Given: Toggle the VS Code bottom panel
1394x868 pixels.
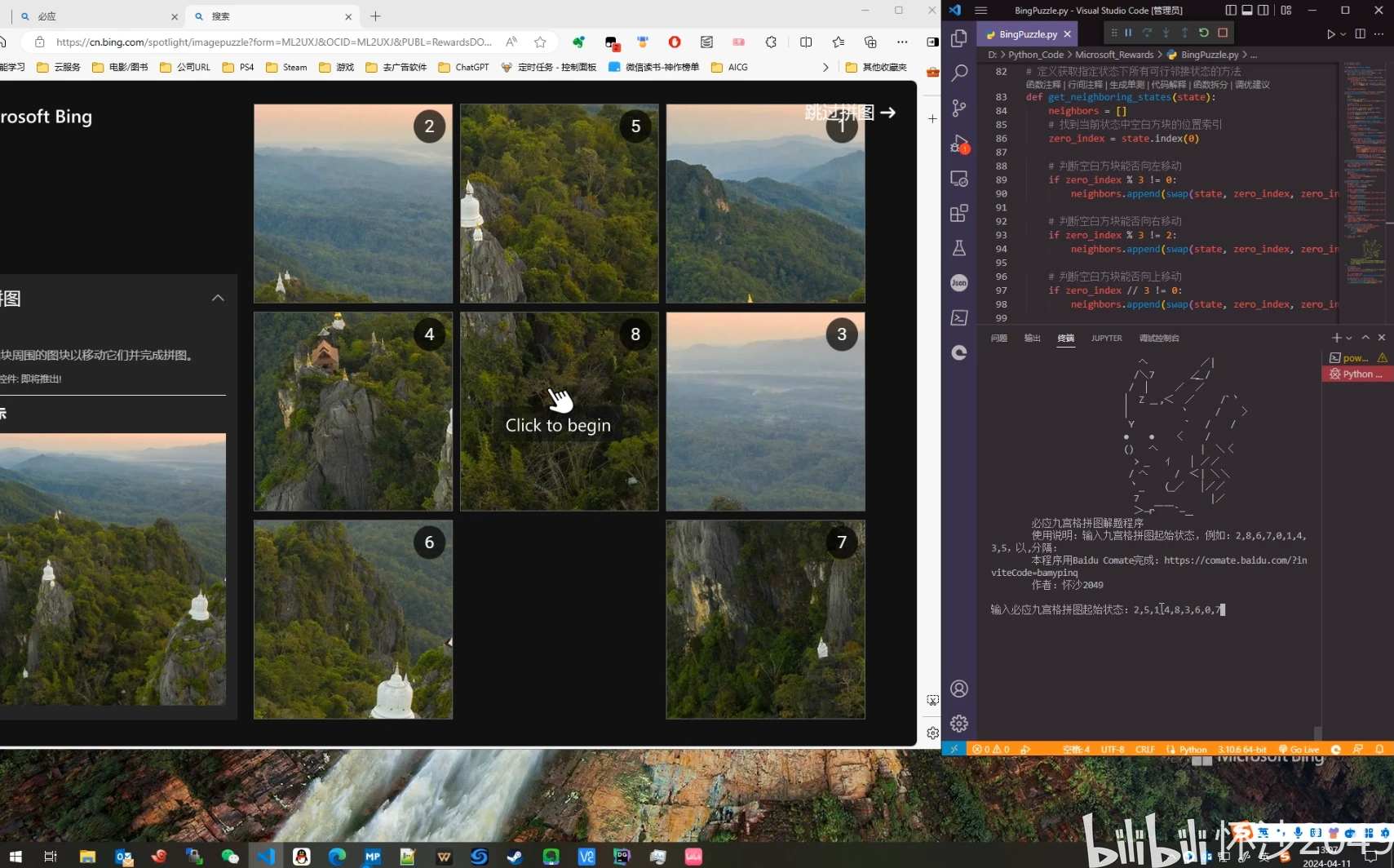Looking at the screenshot, I should pos(1247,11).
